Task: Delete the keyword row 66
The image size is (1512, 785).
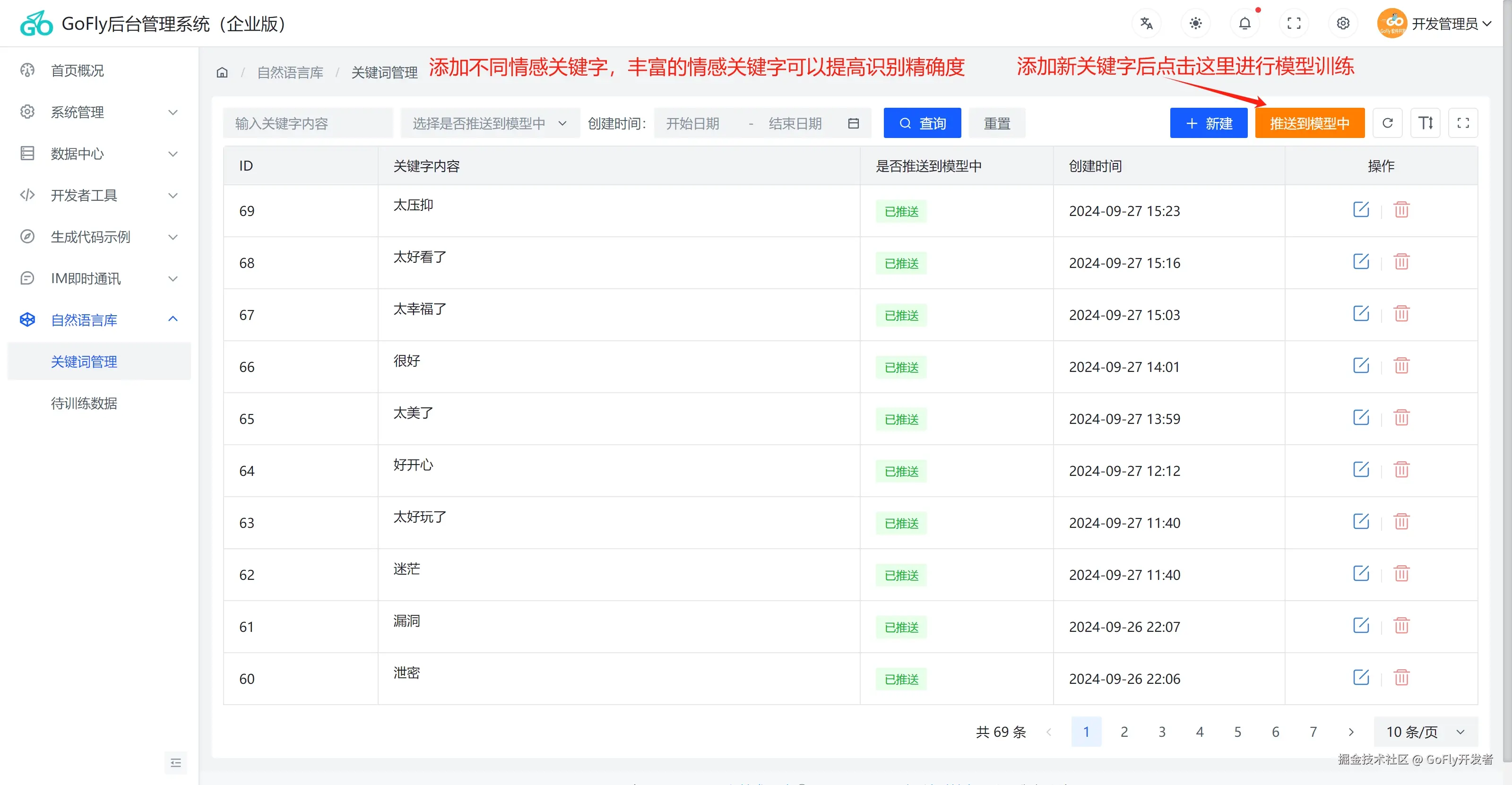Action: click(x=1401, y=365)
